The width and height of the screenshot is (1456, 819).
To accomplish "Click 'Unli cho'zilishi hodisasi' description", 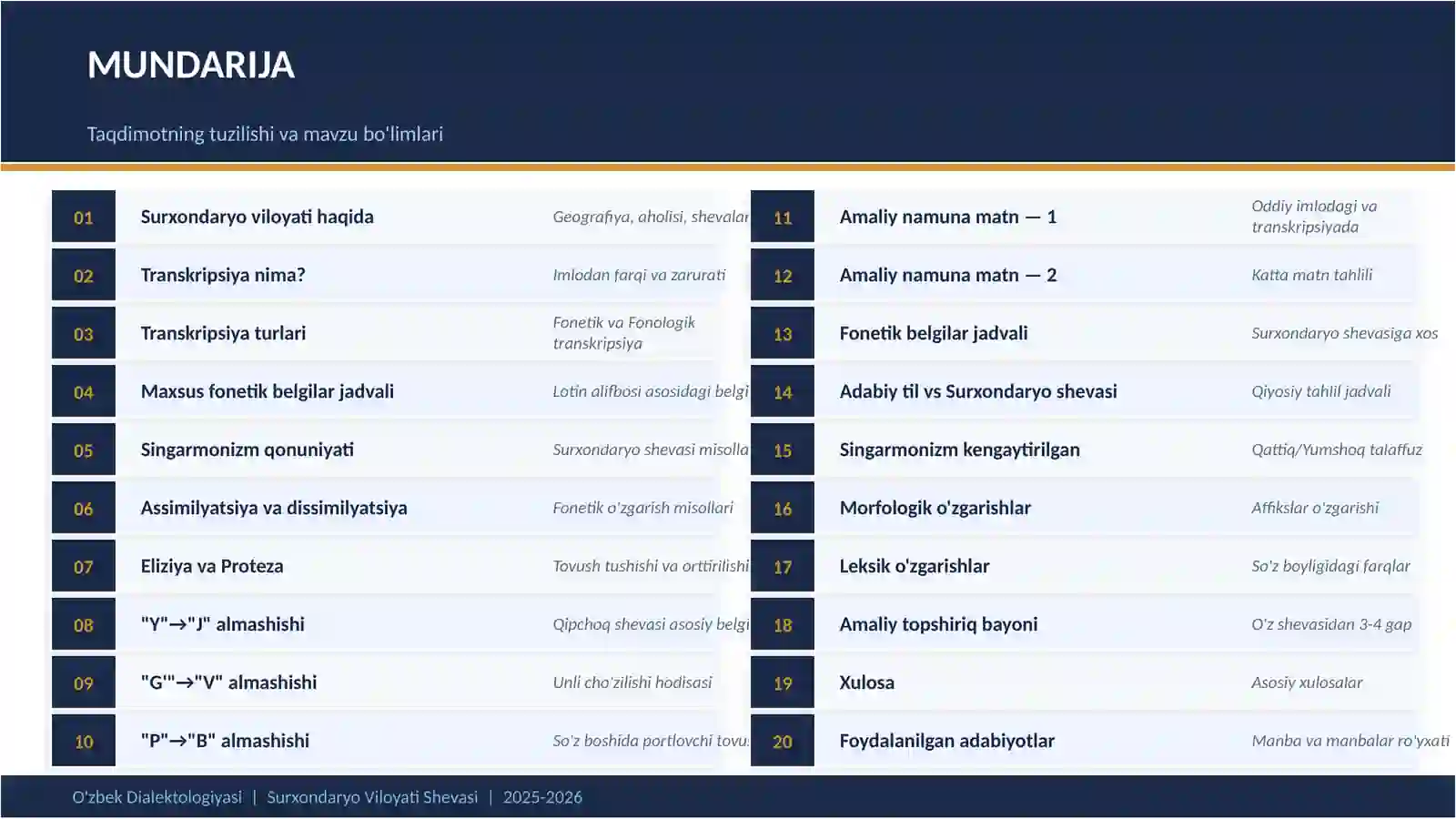I will tap(632, 682).
